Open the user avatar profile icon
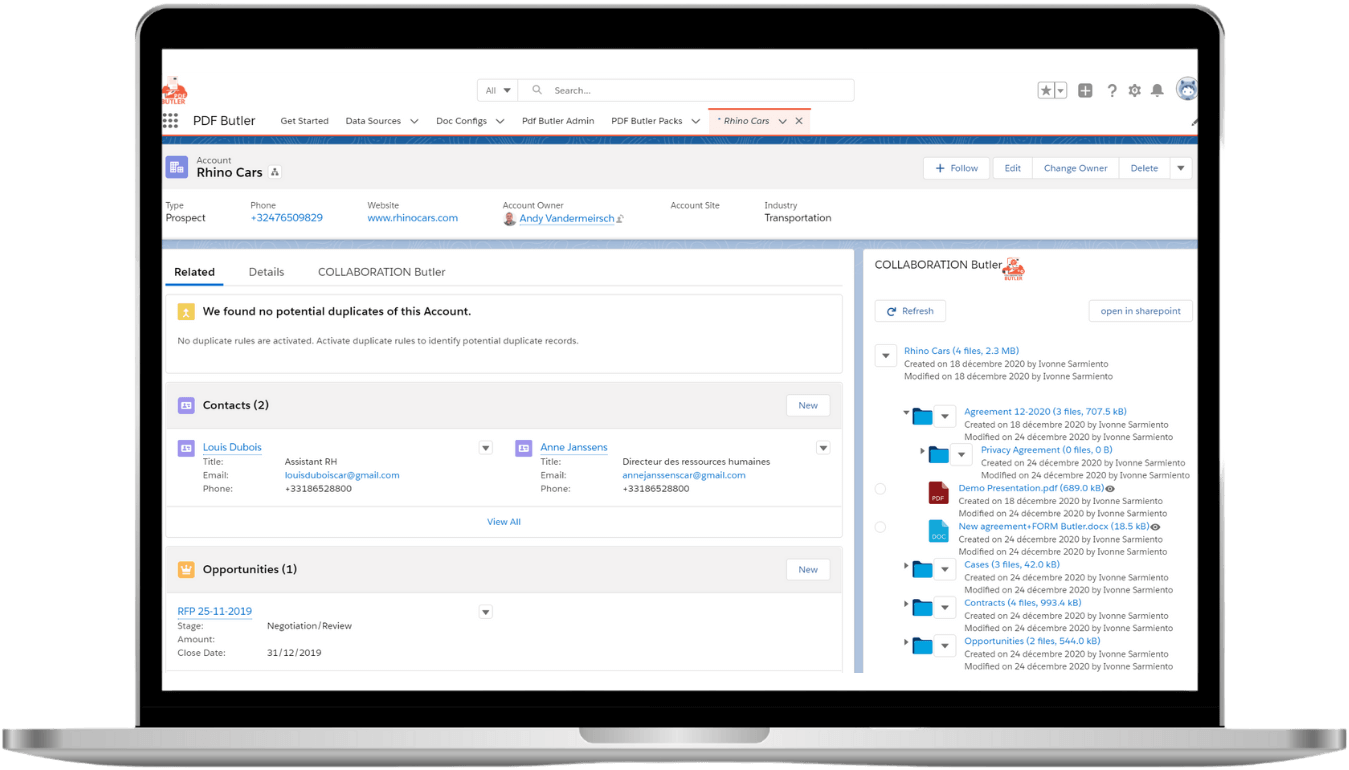The image size is (1349, 770). 1187,89
